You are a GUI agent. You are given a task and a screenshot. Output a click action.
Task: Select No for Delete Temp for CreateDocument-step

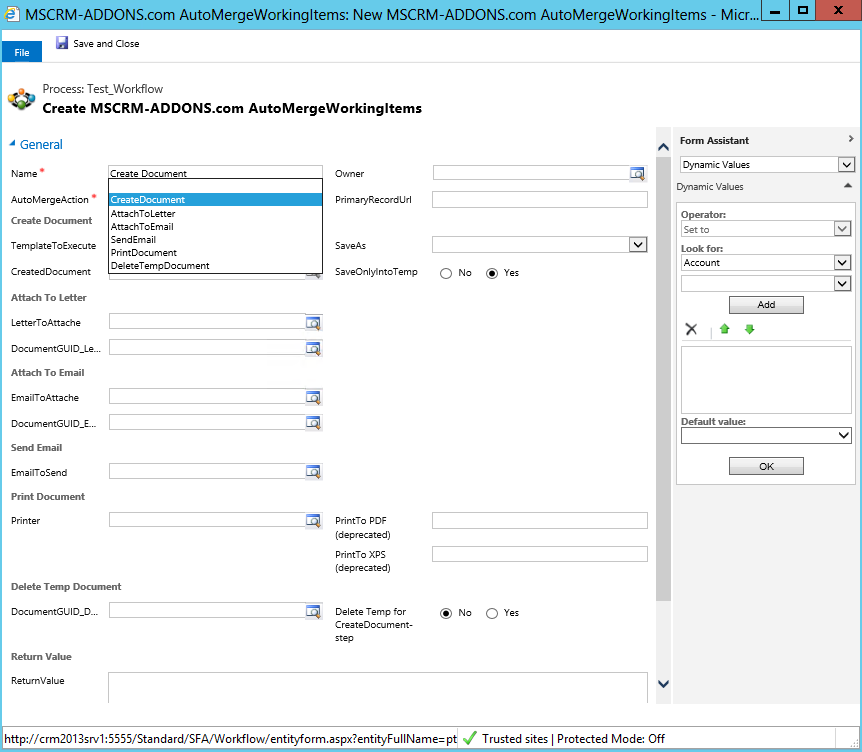coord(446,613)
